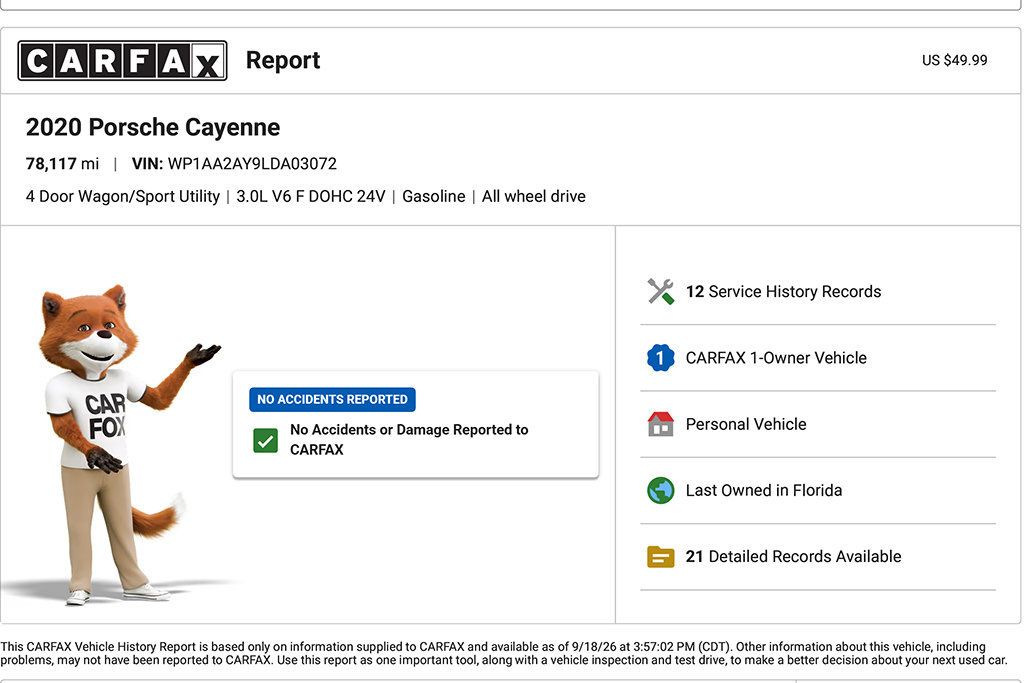Click the green checkmark box
1024x683 pixels.
click(266, 441)
